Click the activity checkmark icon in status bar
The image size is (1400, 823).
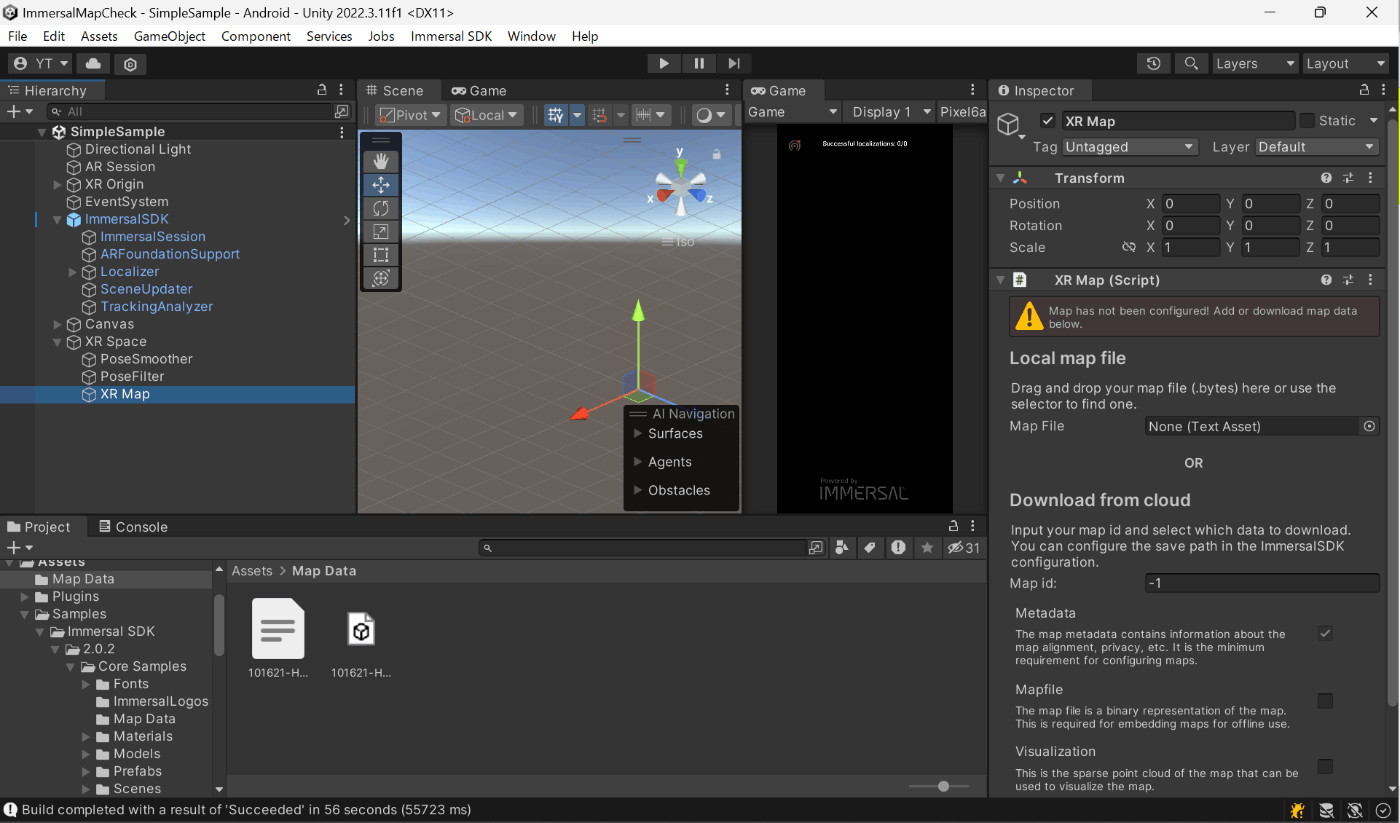click(1383, 810)
